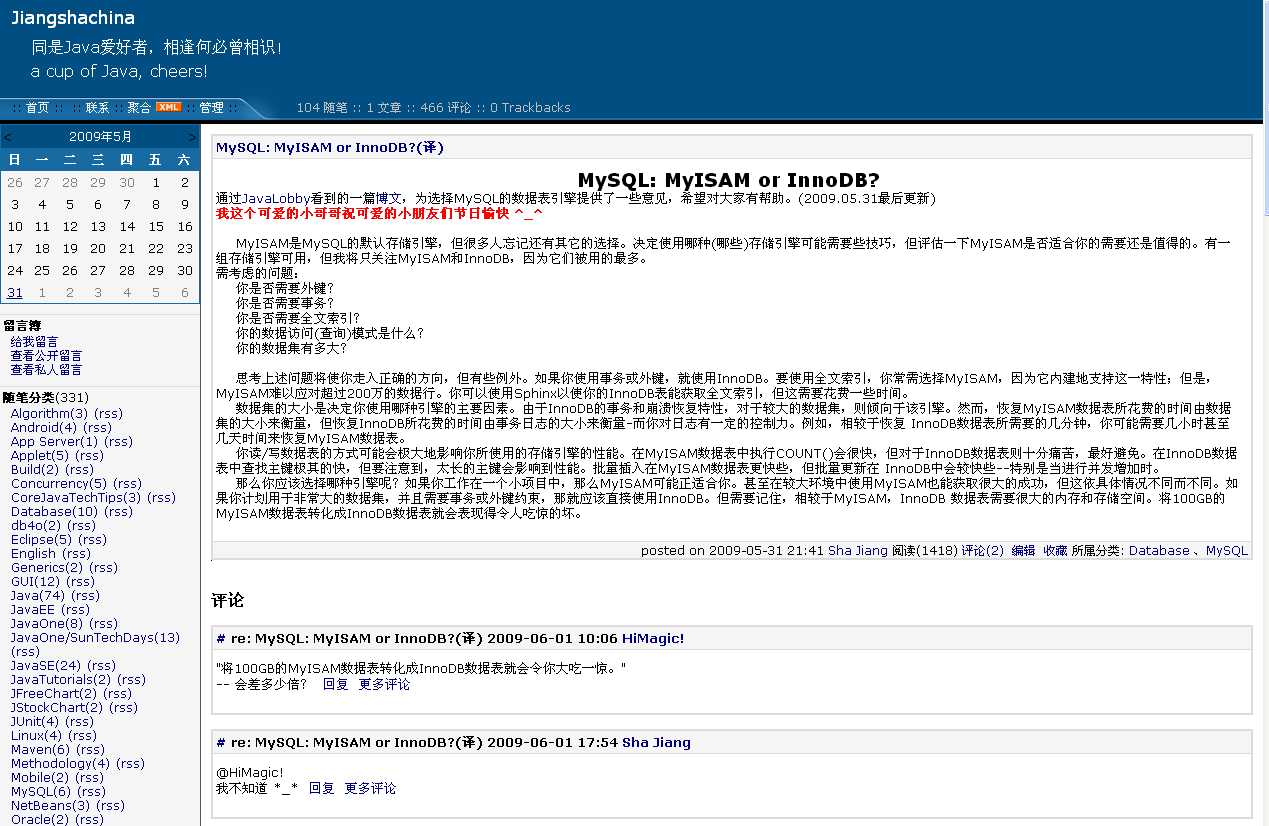This screenshot has width=1269, height=826.
Task: Open the JavaEE category
Action: click(x=34, y=609)
